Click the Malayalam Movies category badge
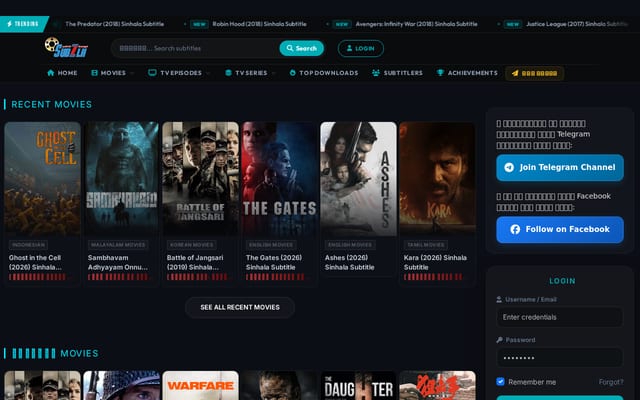 tap(118, 245)
